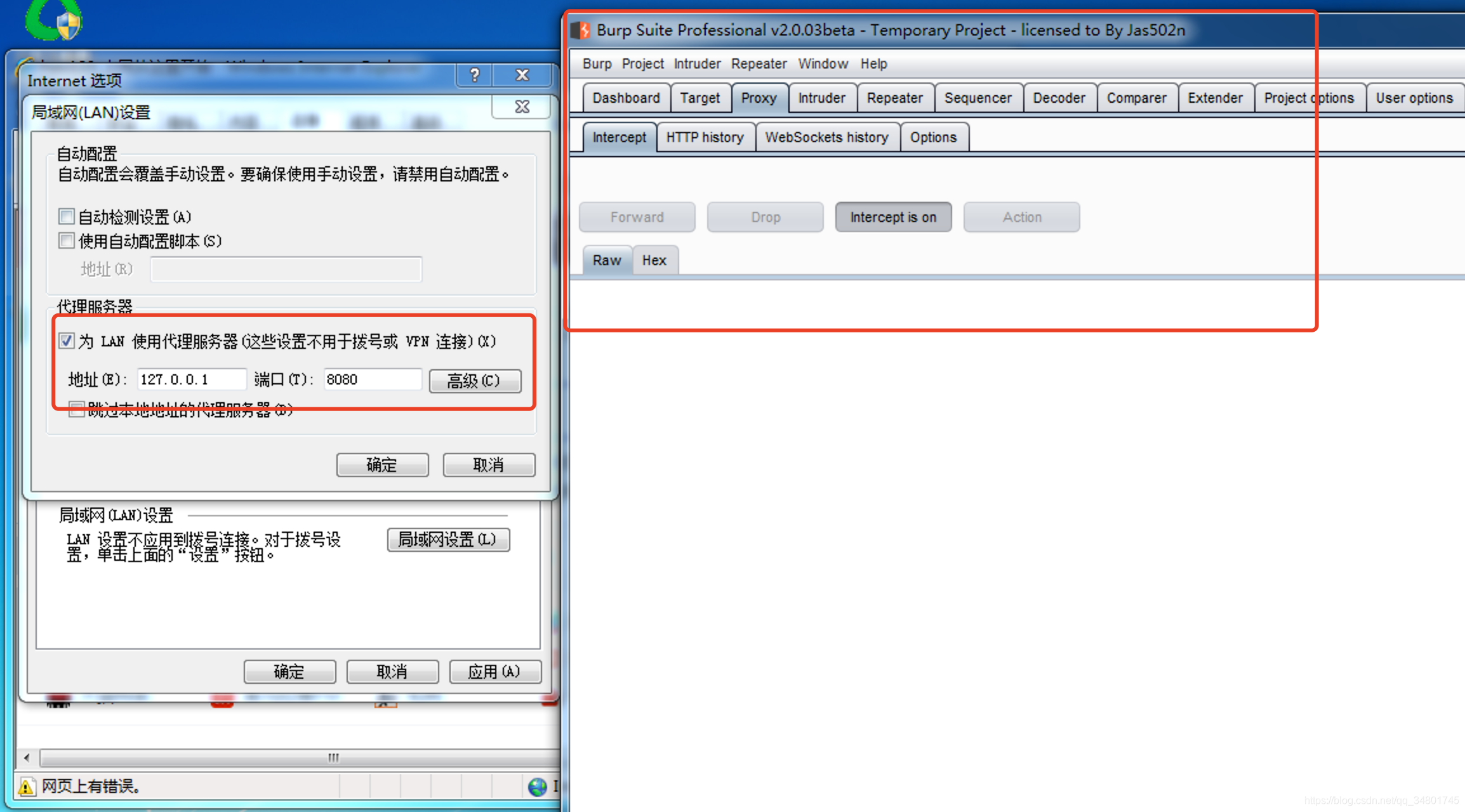Select the Hex view tab
The width and height of the screenshot is (1465, 812).
coord(654,261)
